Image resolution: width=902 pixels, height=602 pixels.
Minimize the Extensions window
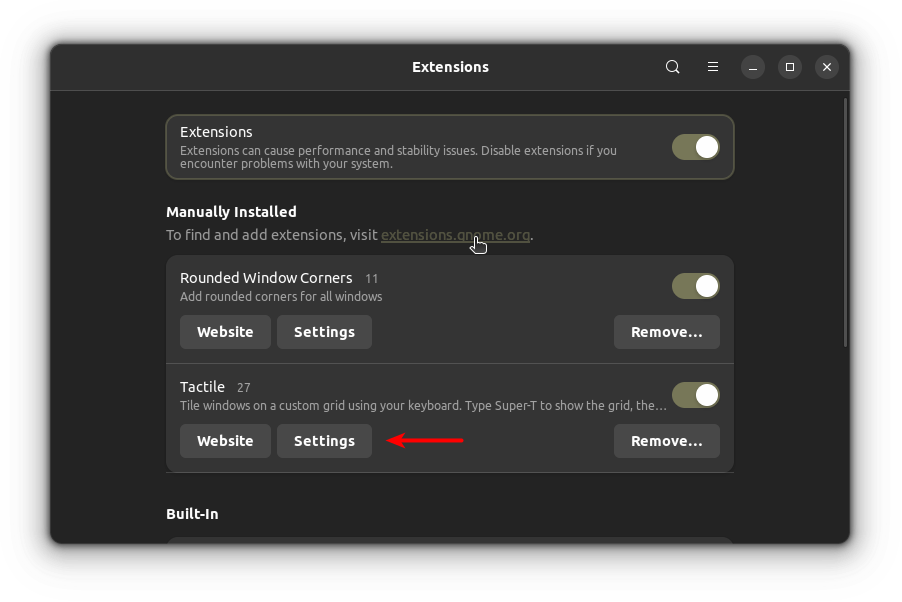[752, 67]
